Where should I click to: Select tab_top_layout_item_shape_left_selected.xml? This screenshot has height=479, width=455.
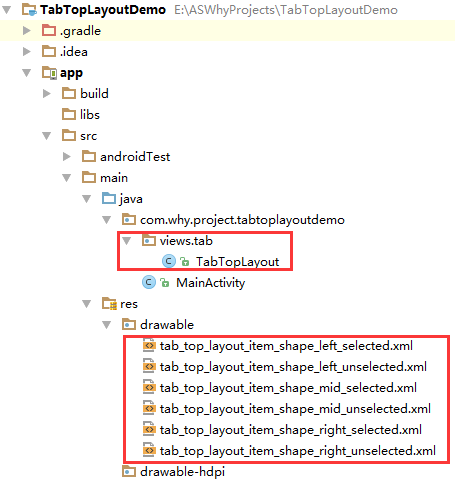(x=286, y=346)
